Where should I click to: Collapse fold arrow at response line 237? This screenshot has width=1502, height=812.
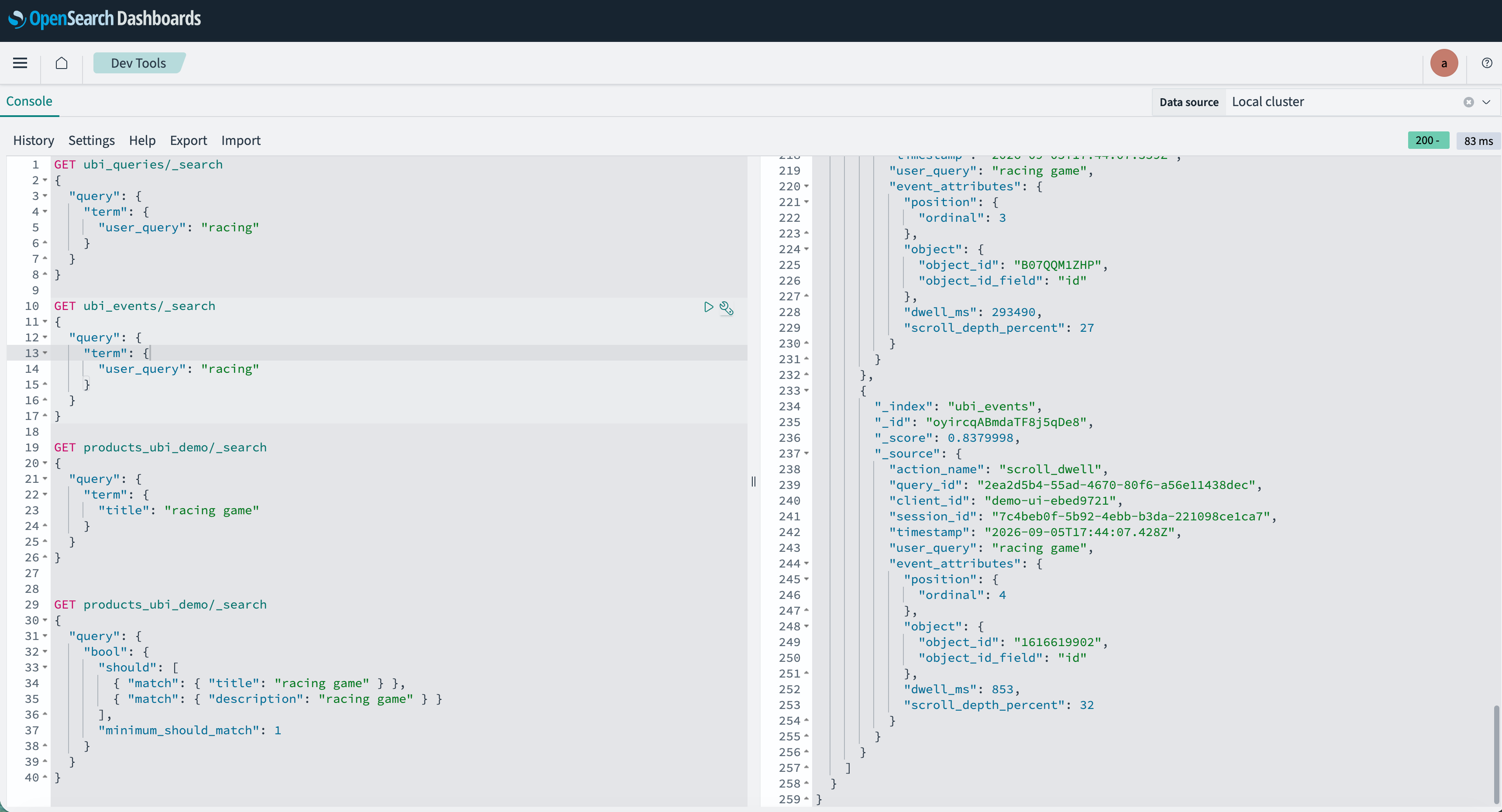[806, 454]
